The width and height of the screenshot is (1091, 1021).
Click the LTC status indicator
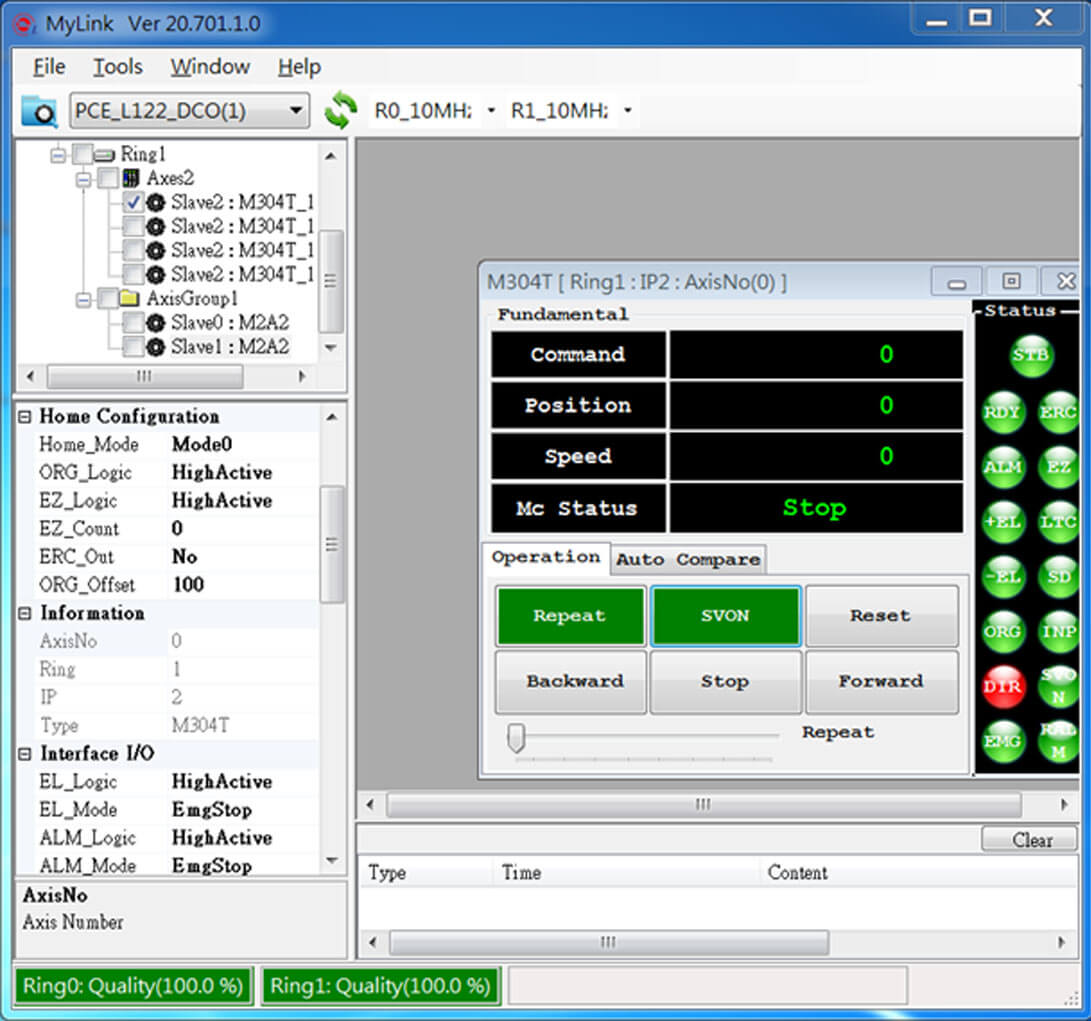coord(1058,522)
